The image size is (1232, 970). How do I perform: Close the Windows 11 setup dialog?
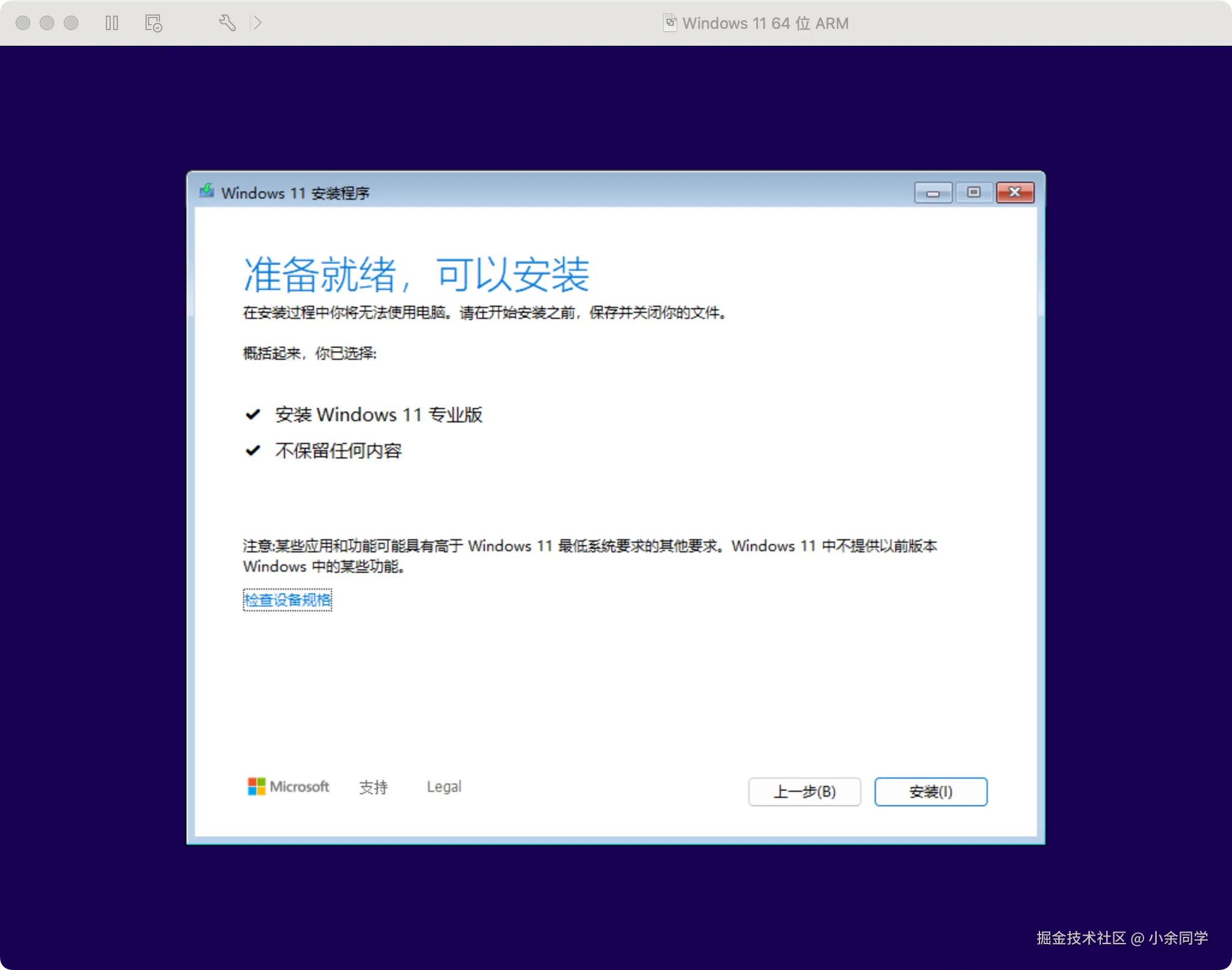tap(1015, 193)
